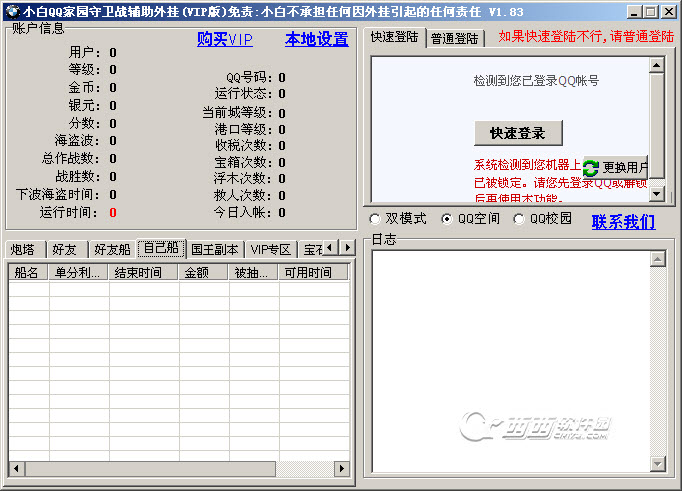The height and width of the screenshot is (491, 682).
Task: Switch to the 快速登陆 tab
Action: [x=394, y=37]
